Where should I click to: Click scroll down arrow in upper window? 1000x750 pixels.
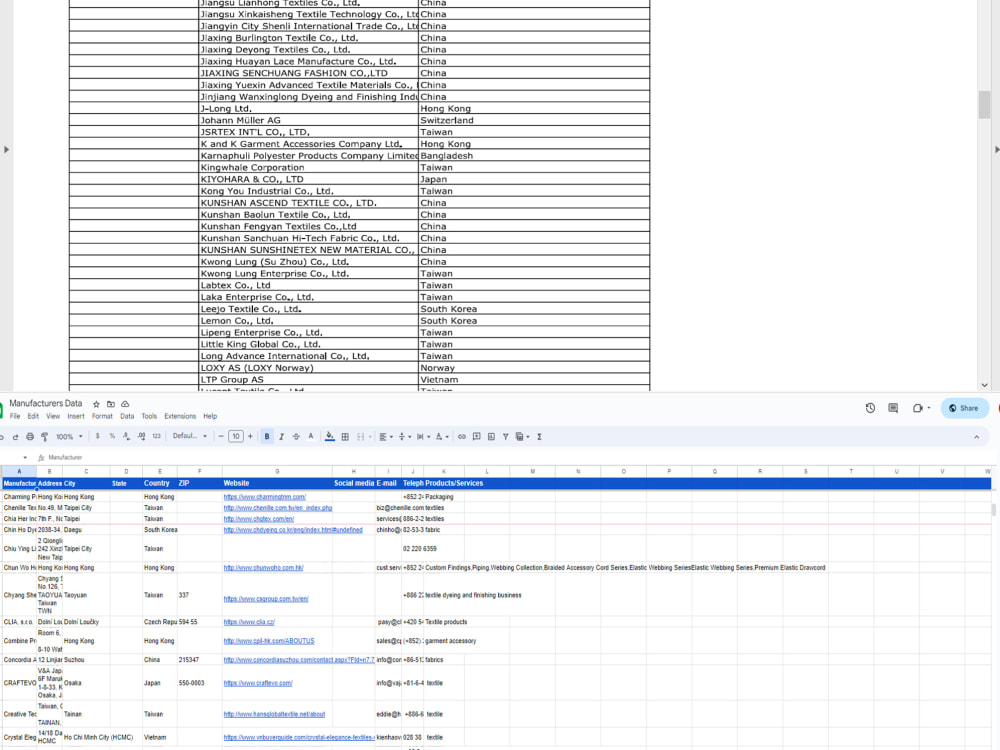[x=984, y=385]
